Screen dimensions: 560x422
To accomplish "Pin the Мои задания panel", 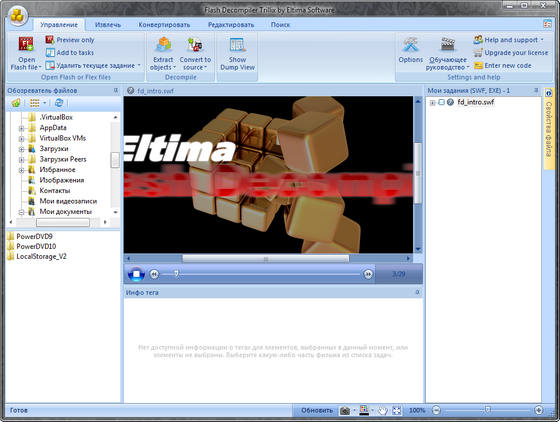I will point(536,91).
